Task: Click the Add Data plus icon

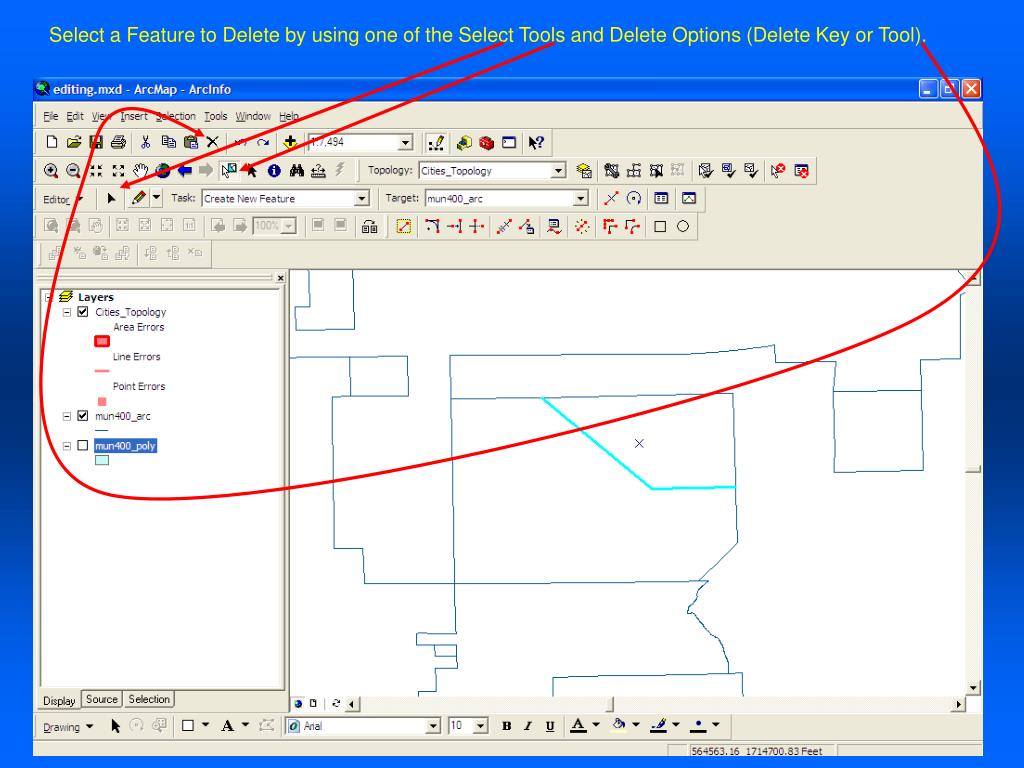Action: point(290,142)
